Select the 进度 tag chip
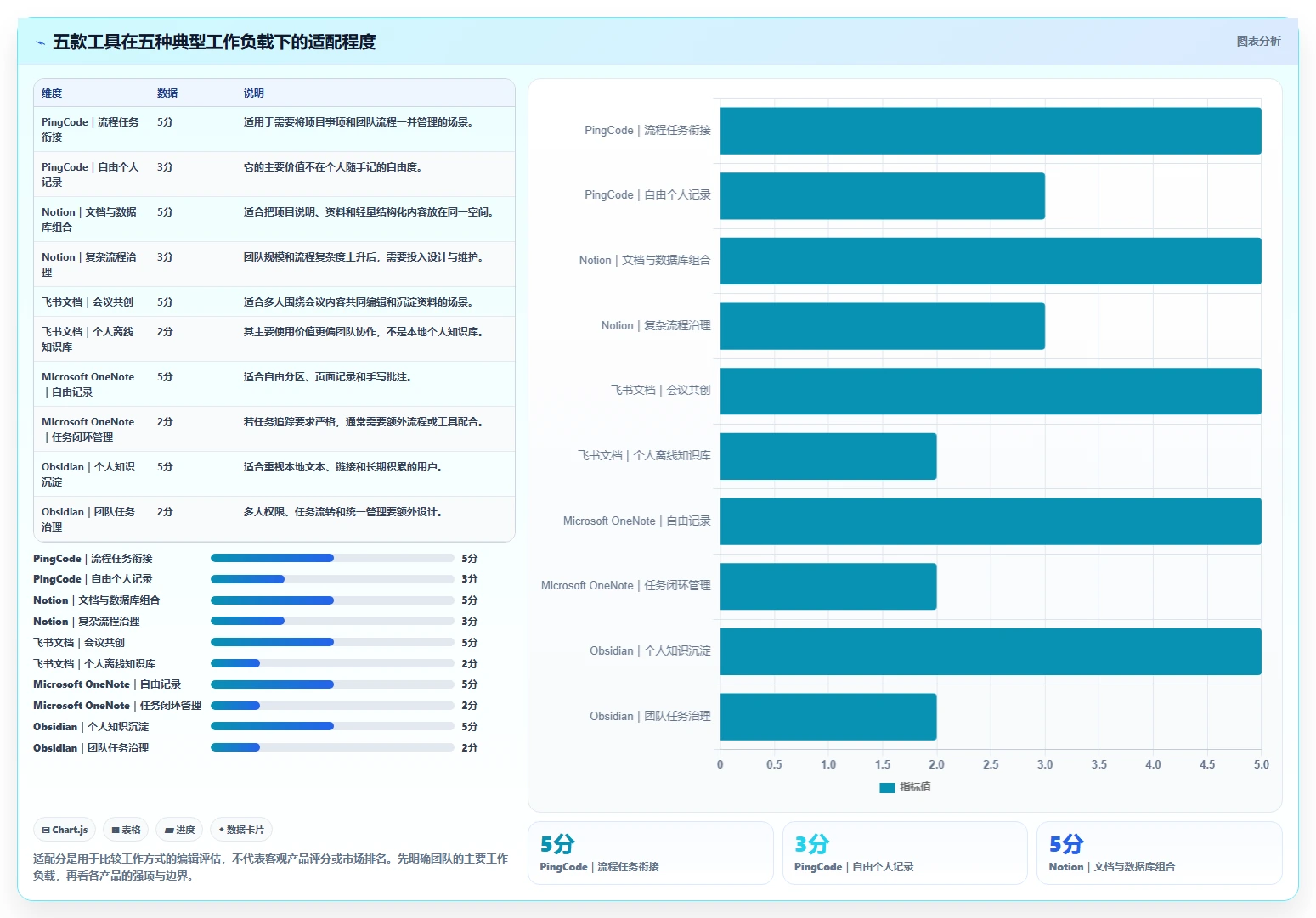Viewport: 1316px width, 918px height. pyautogui.click(x=180, y=830)
